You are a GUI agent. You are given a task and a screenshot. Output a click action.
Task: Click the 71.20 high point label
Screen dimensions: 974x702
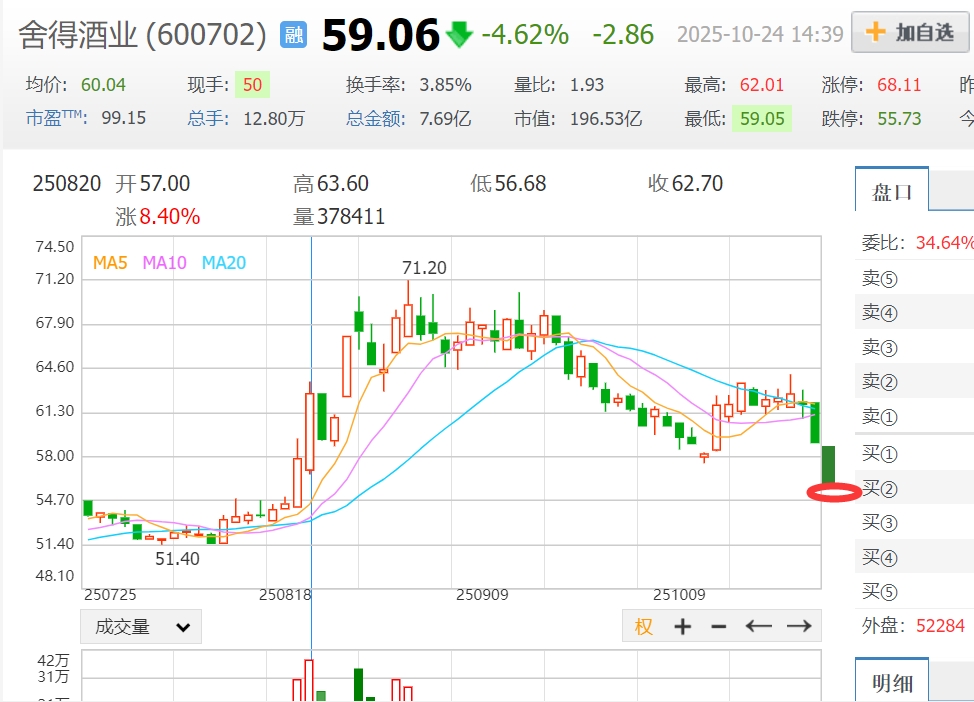click(424, 268)
